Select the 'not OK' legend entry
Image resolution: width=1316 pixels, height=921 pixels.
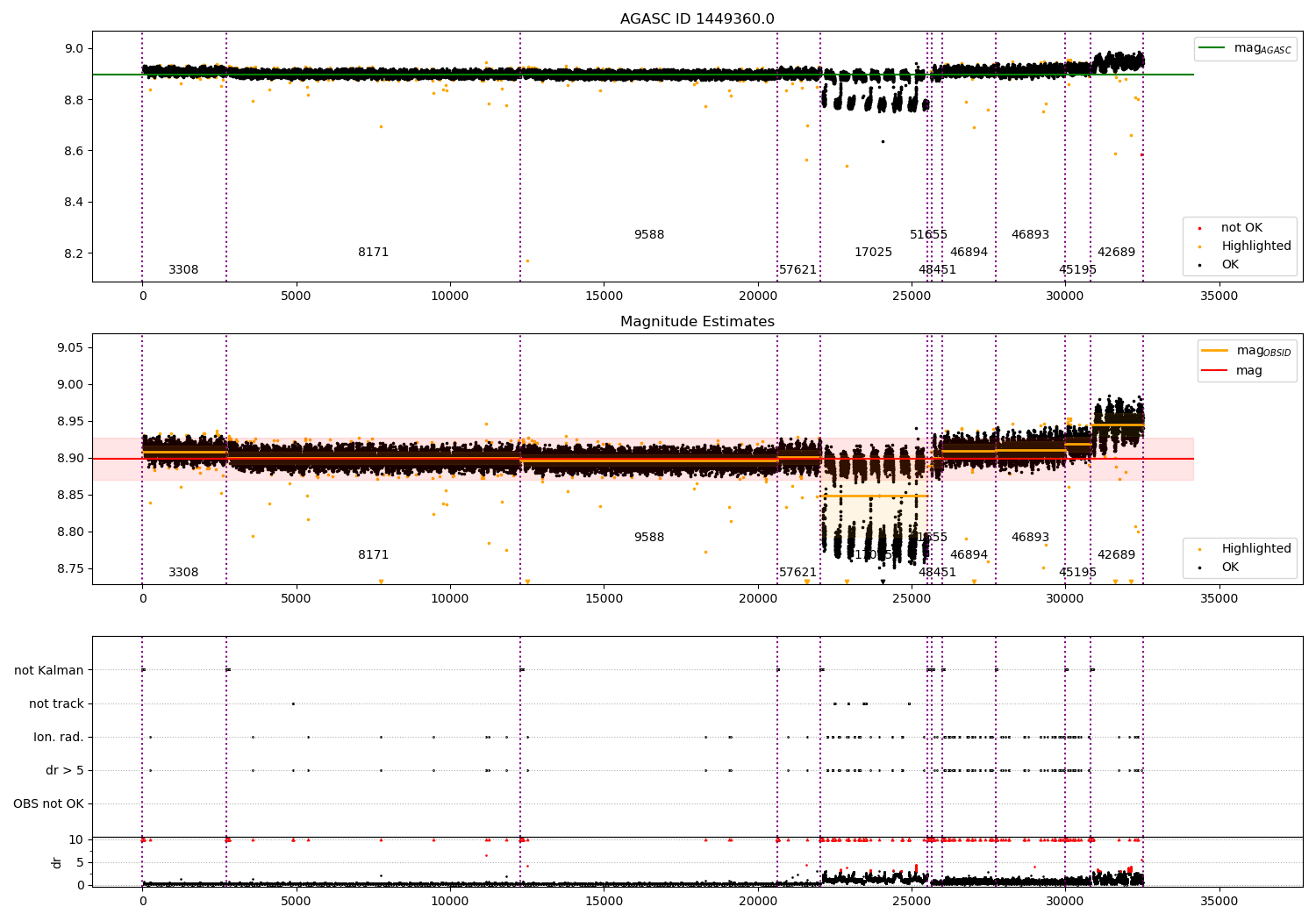[1241, 228]
